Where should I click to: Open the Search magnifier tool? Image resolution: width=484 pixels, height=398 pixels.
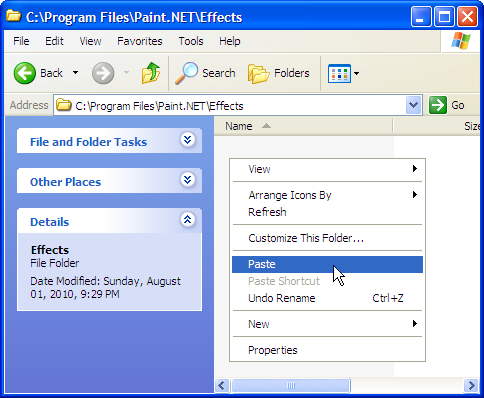(186, 73)
